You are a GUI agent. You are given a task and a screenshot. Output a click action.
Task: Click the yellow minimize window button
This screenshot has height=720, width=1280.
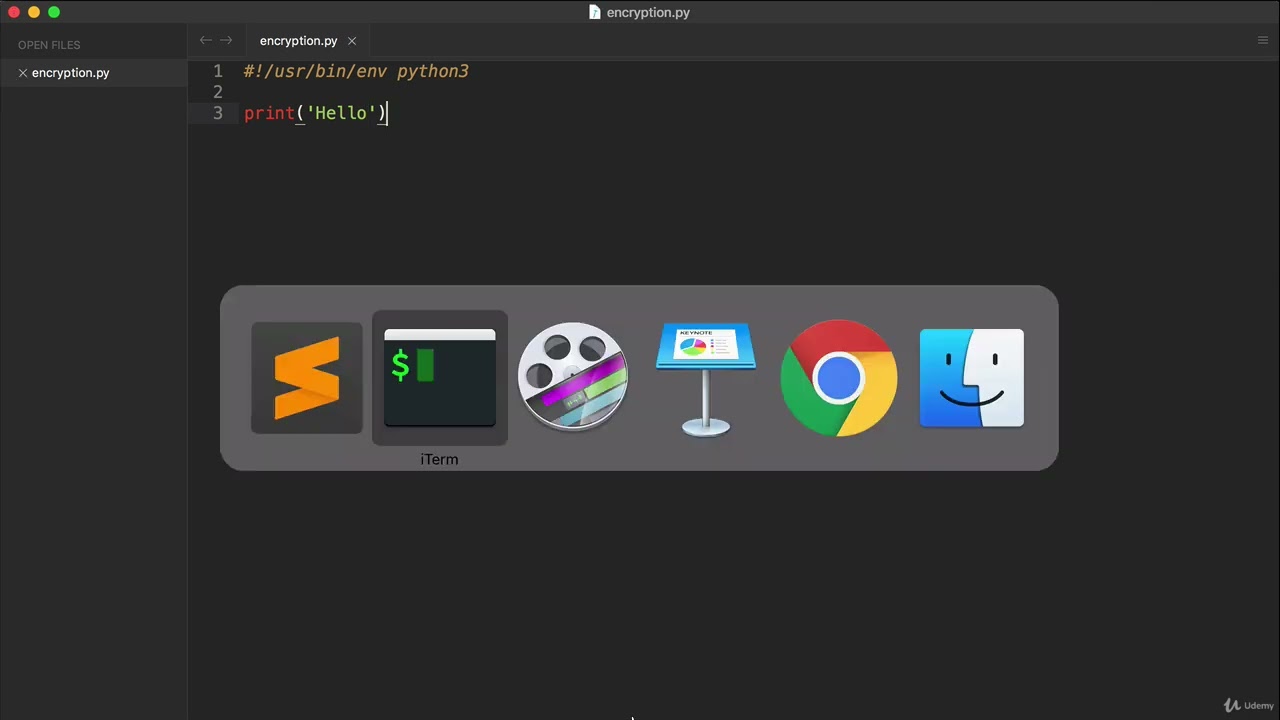(x=34, y=12)
